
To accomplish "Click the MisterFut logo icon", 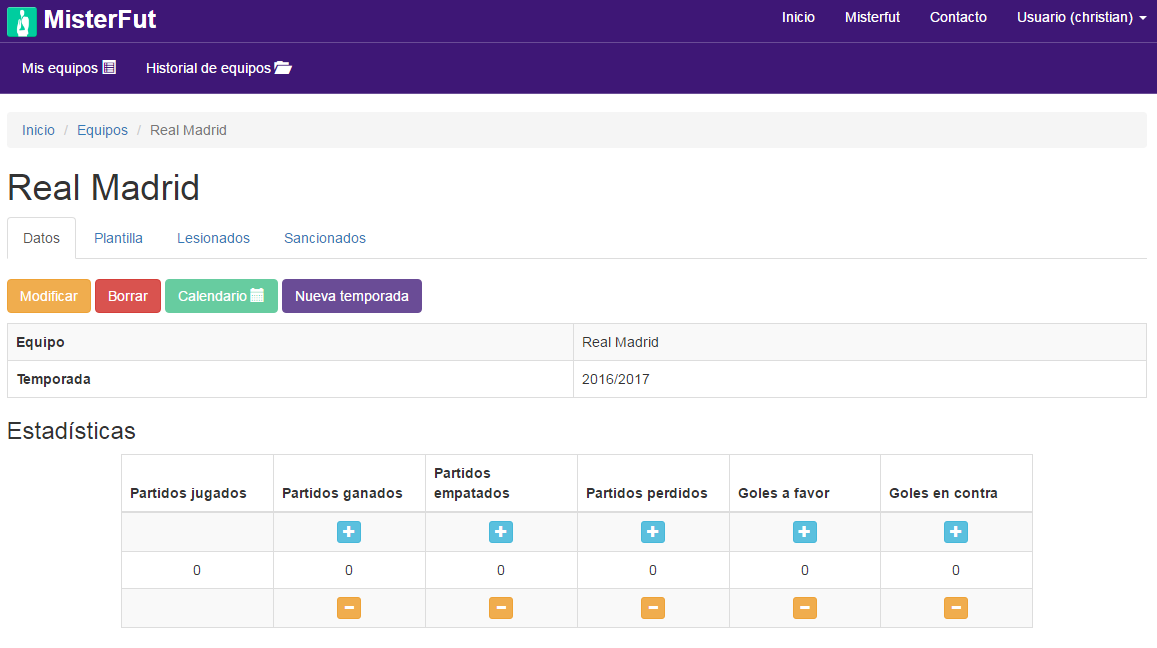I will pos(22,21).
